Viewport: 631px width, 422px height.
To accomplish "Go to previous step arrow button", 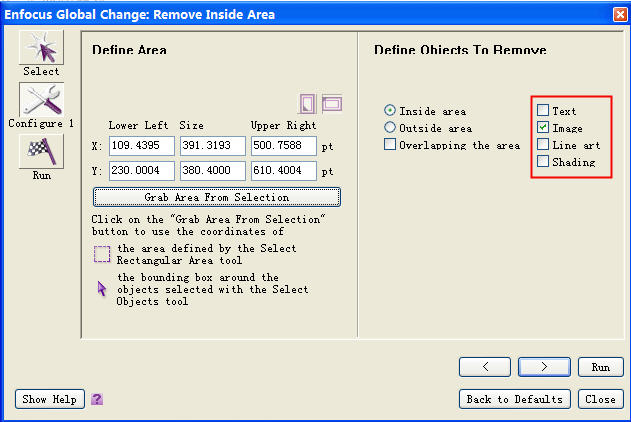I will [485, 367].
